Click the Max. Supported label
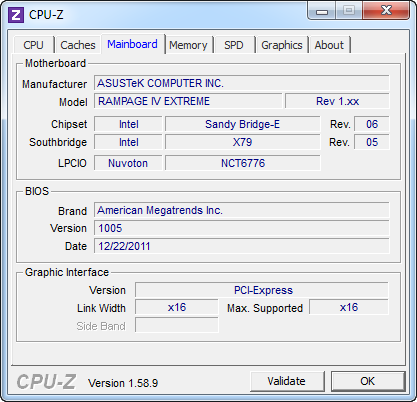The width and height of the screenshot is (417, 402). pos(265,308)
